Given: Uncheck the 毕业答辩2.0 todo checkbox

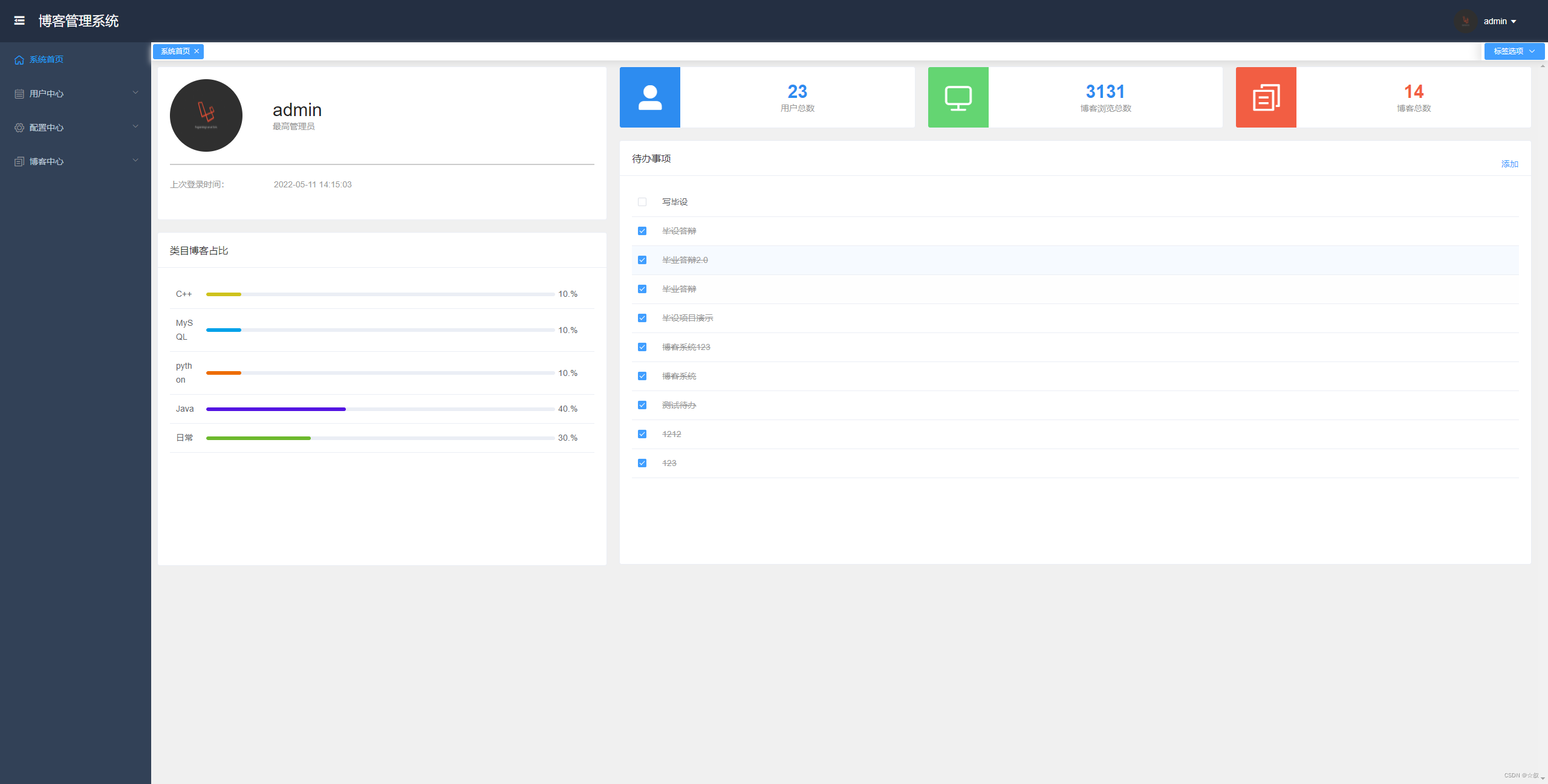Looking at the screenshot, I should coord(642,260).
